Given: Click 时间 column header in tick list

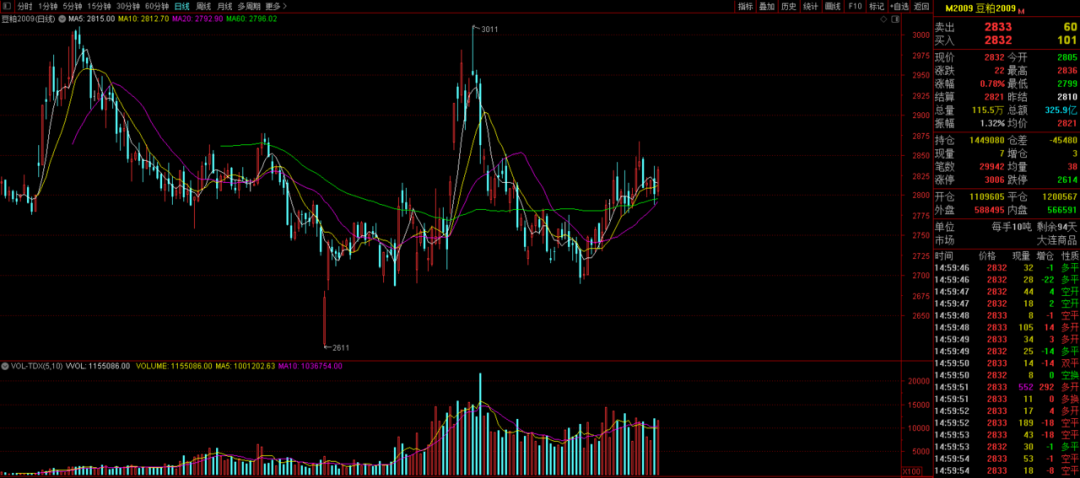Looking at the screenshot, I should coord(943,255).
